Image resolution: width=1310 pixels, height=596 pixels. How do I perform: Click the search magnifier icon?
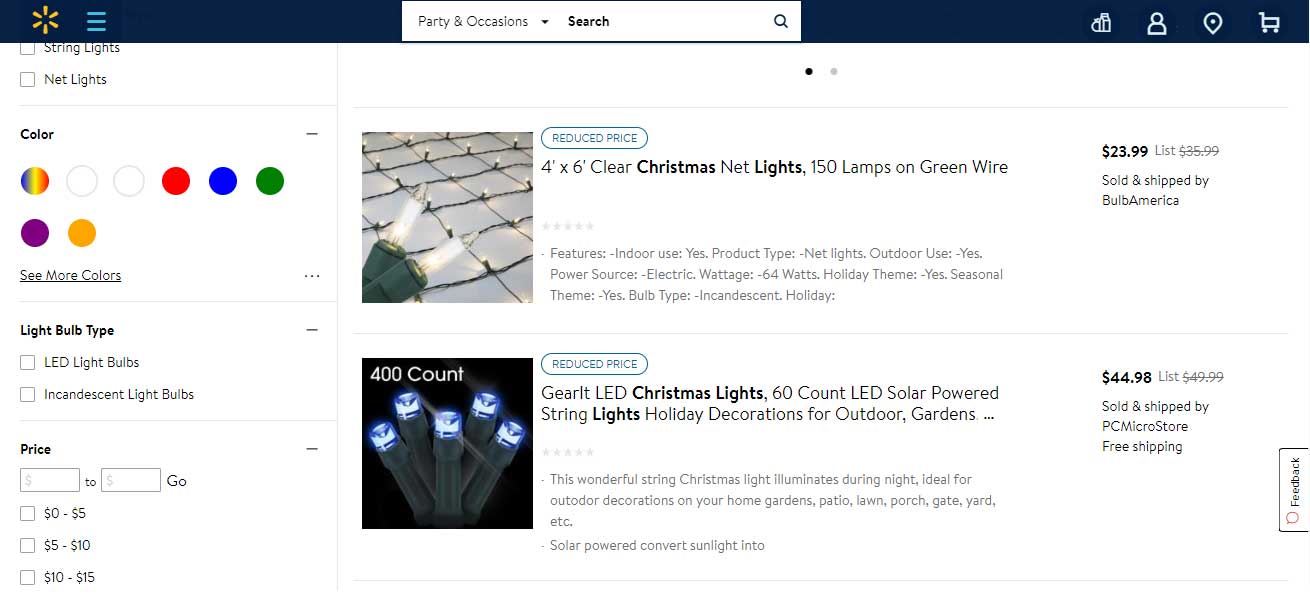pyautogui.click(x=781, y=21)
